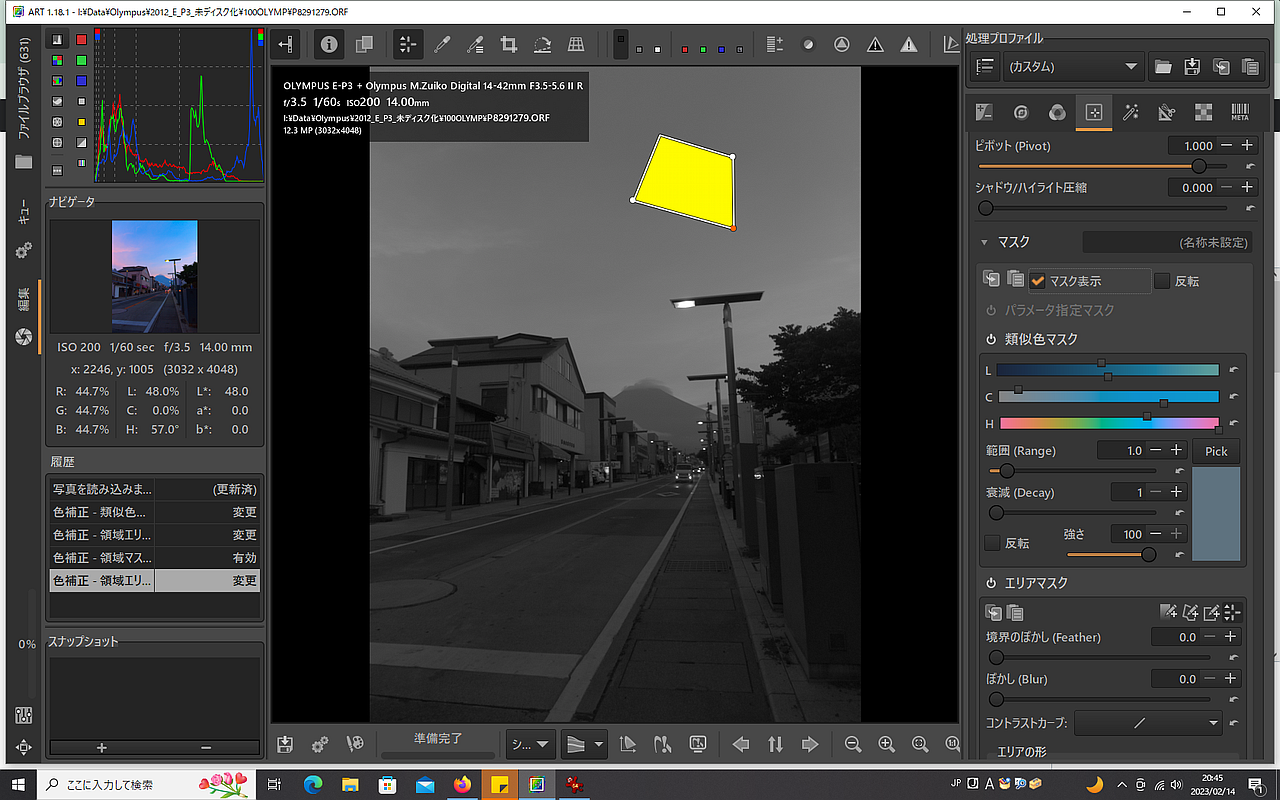The width and height of the screenshot is (1280, 800).
Task: Click the navigator preview thumbnail
Action: click(x=154, y=276)
